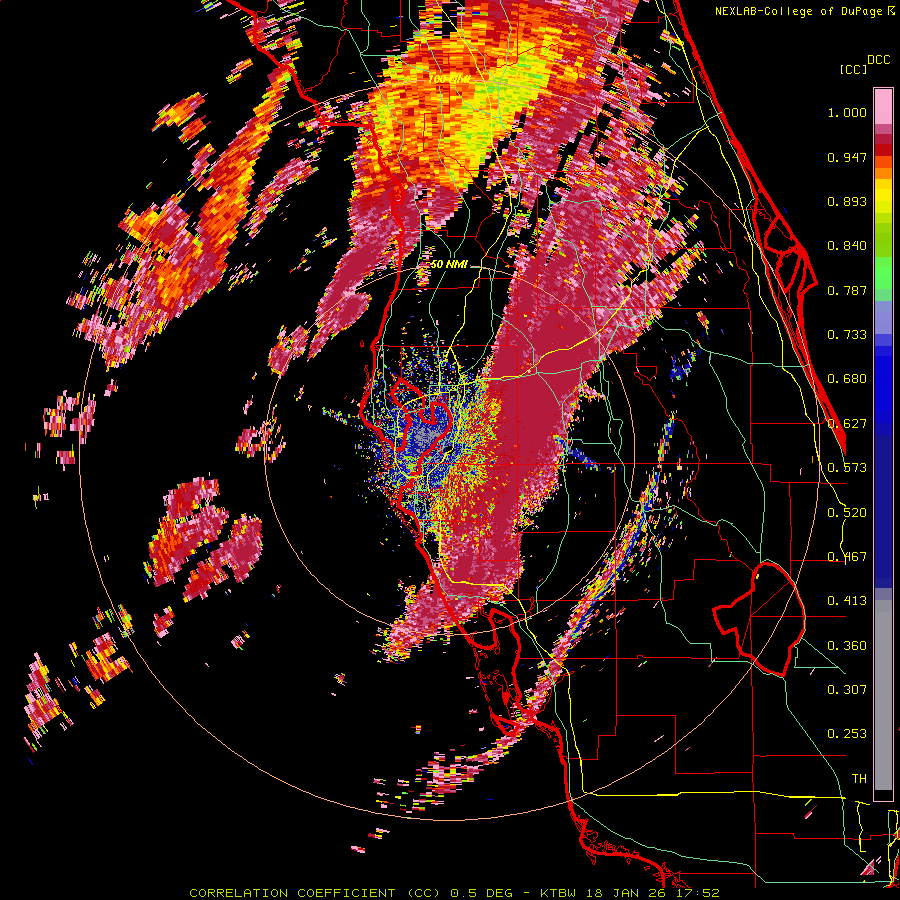Viewport: 900px width, 900px height.
Task: Click the KTBW station identifier in caption
Action: point(559,893)
